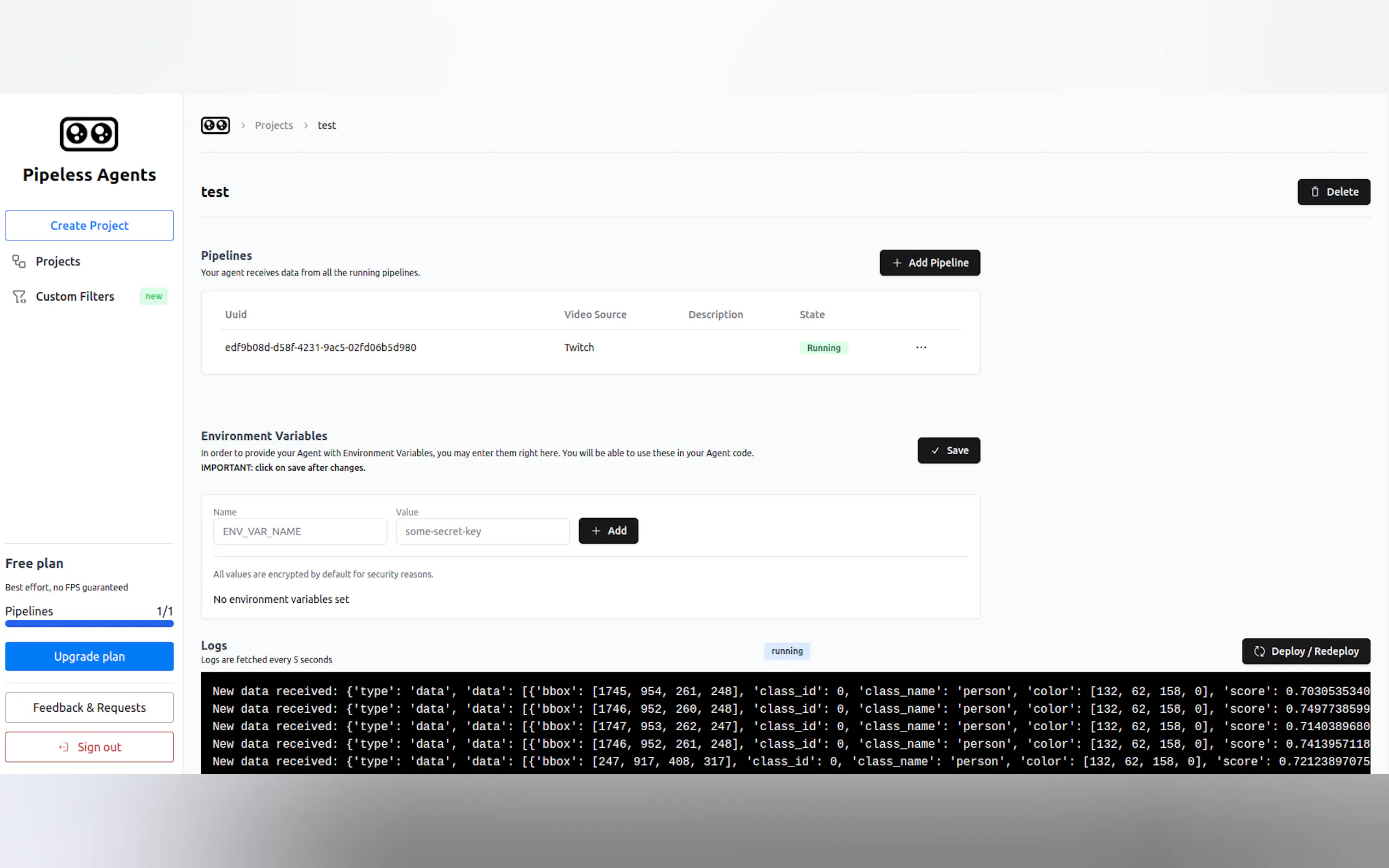
Task: Delete the test project
Action: pyautogui.click(x=1333, y=192)
